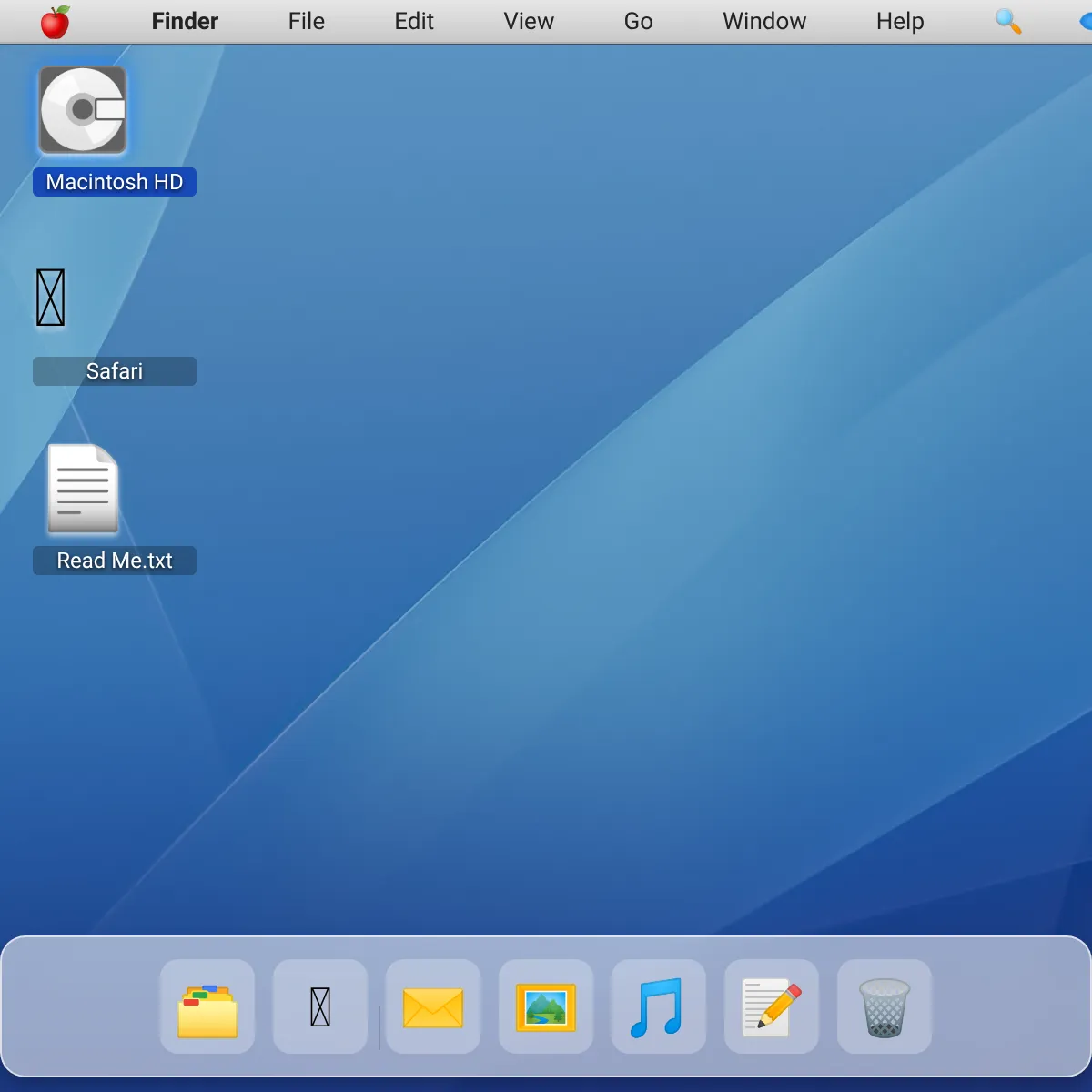Open the Window menu
The height and width of the screenshot is (1092, 1092).
point(764,21)
